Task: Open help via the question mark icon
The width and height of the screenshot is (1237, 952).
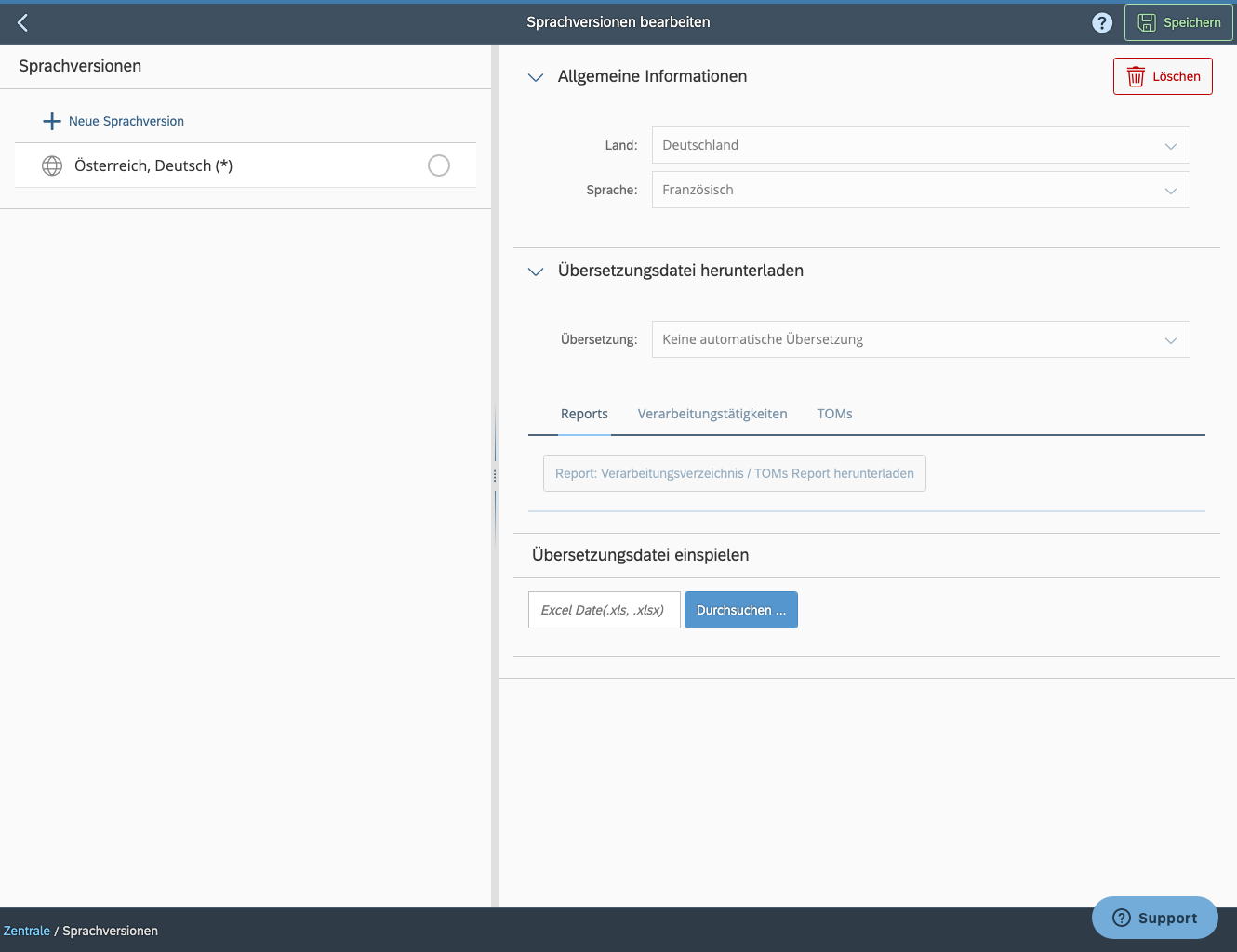Action: 1102,21
